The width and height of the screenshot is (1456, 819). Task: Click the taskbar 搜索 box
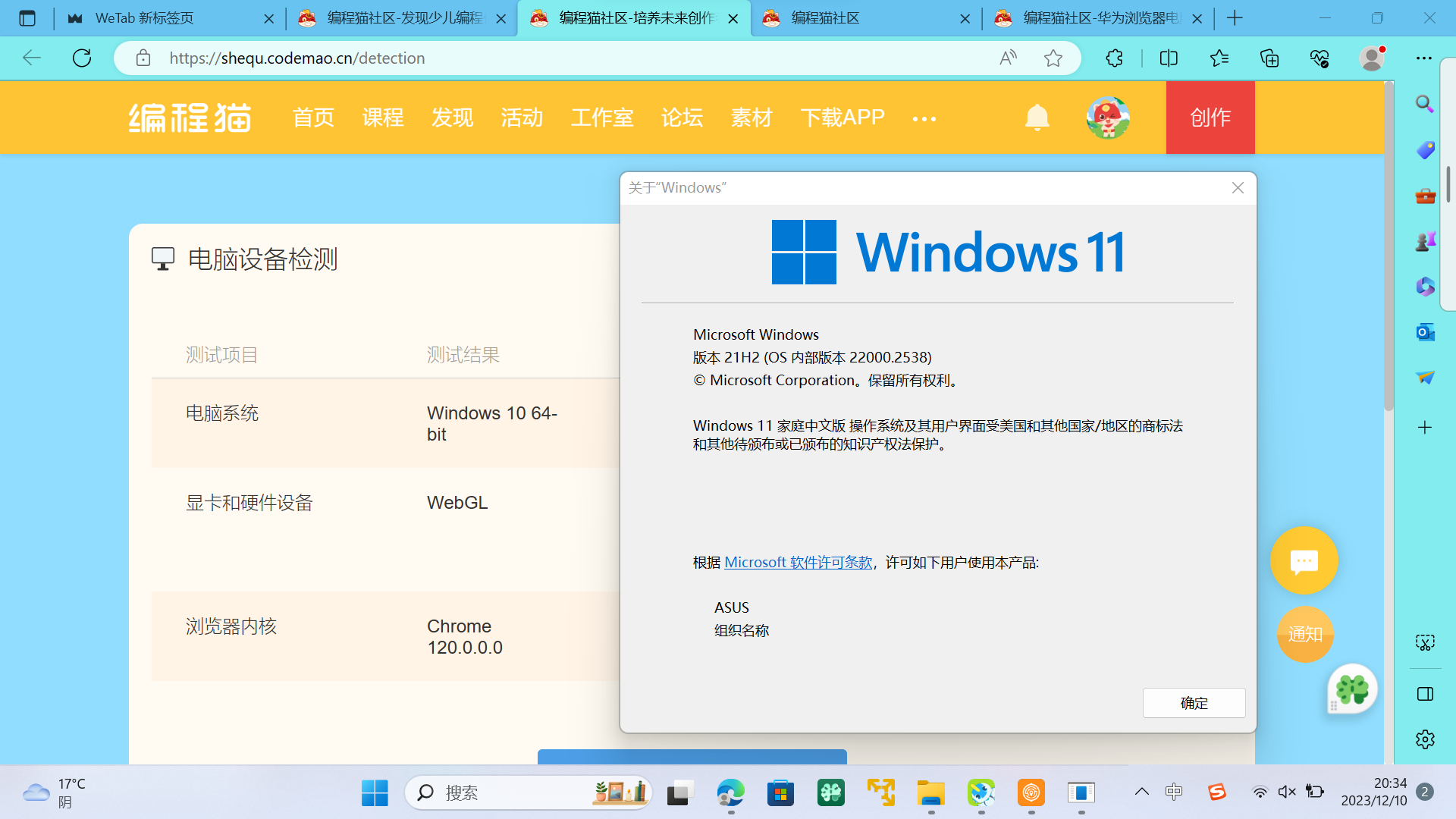[x=529, y=793]
